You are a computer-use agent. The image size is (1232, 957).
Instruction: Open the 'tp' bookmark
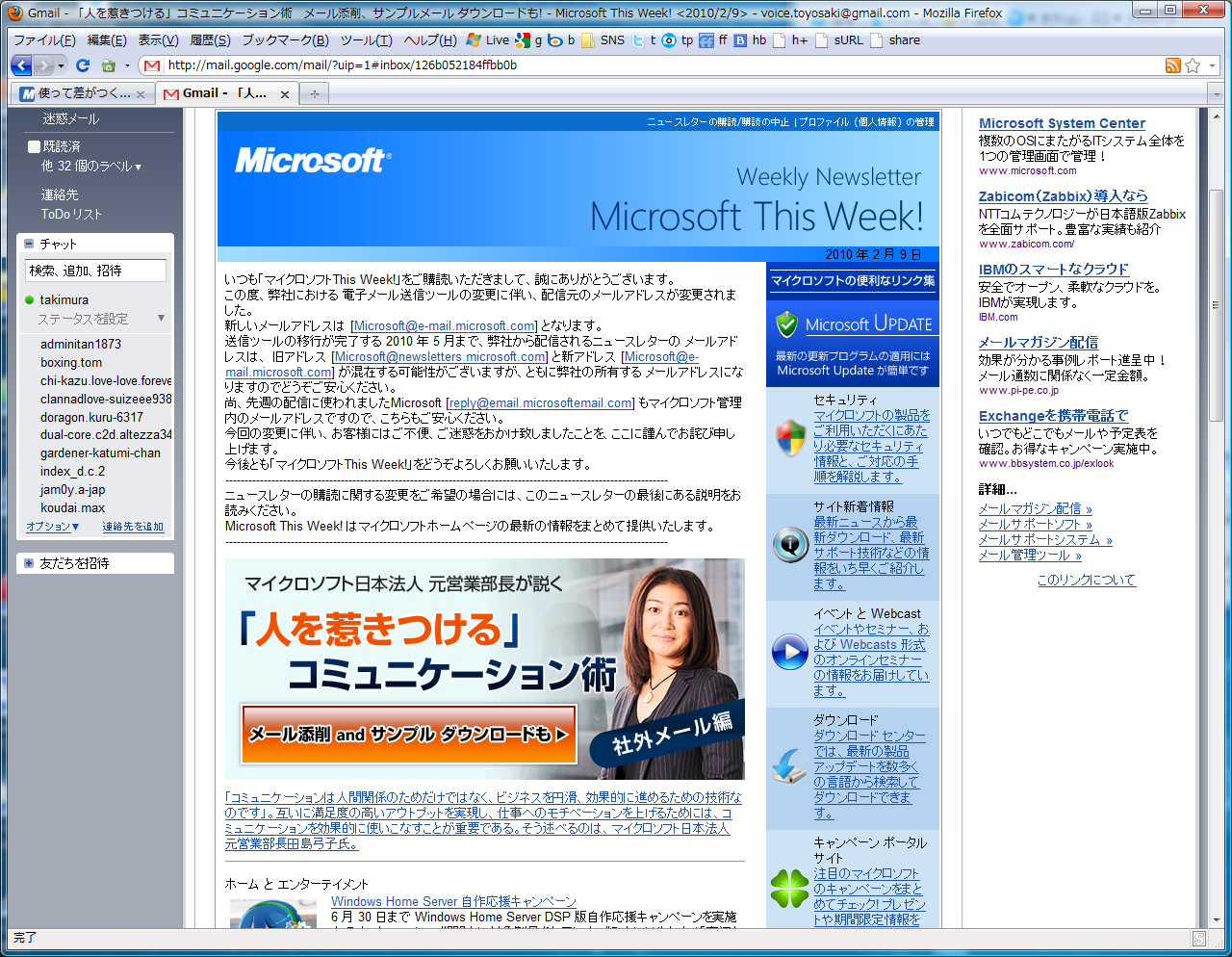678,40
